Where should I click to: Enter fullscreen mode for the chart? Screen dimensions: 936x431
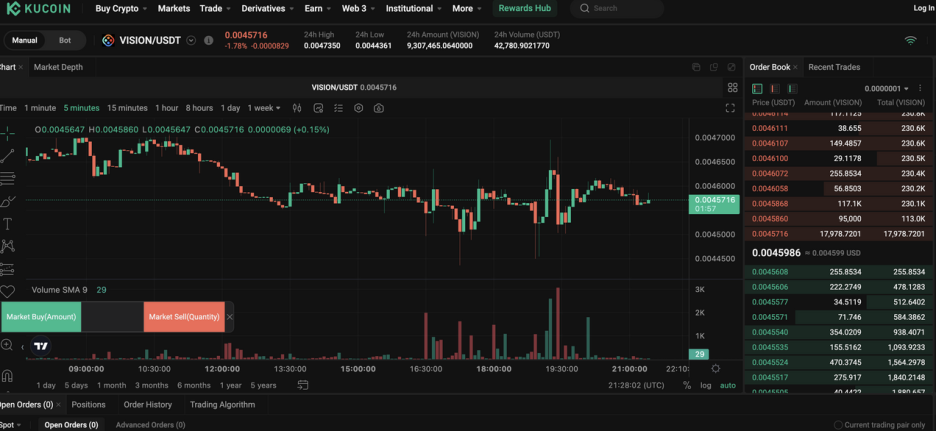tap(729, 108)
